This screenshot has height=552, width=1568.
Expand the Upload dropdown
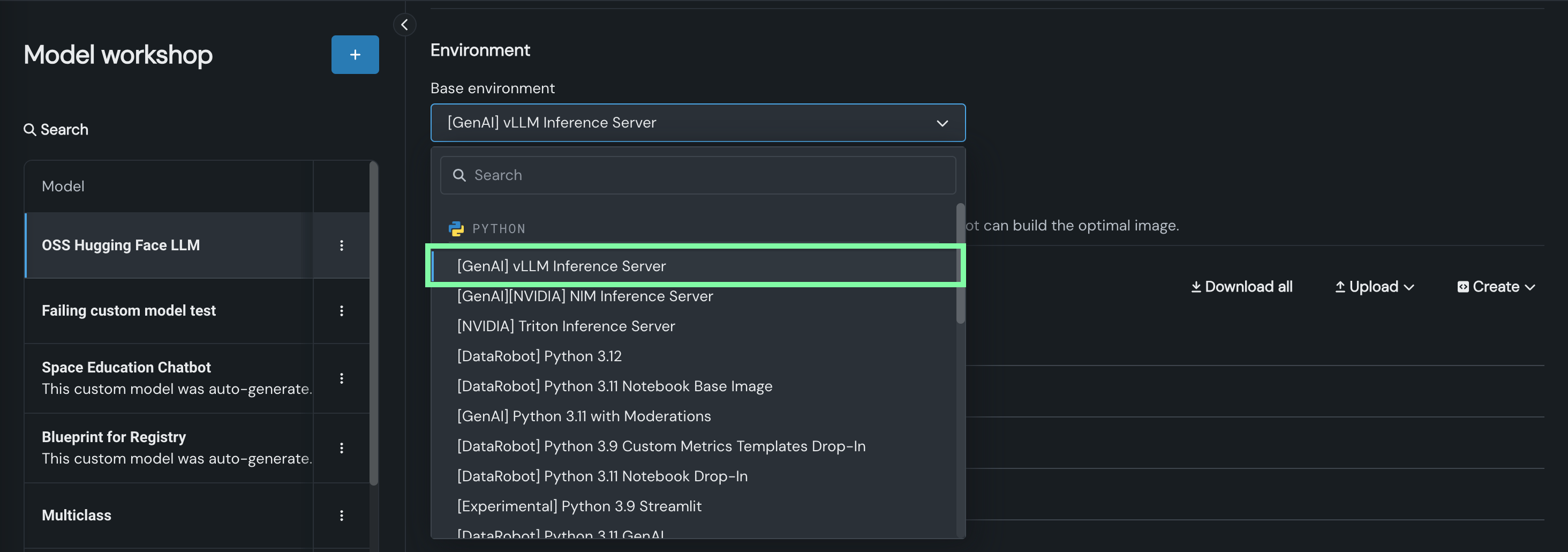coord(1374,287)
